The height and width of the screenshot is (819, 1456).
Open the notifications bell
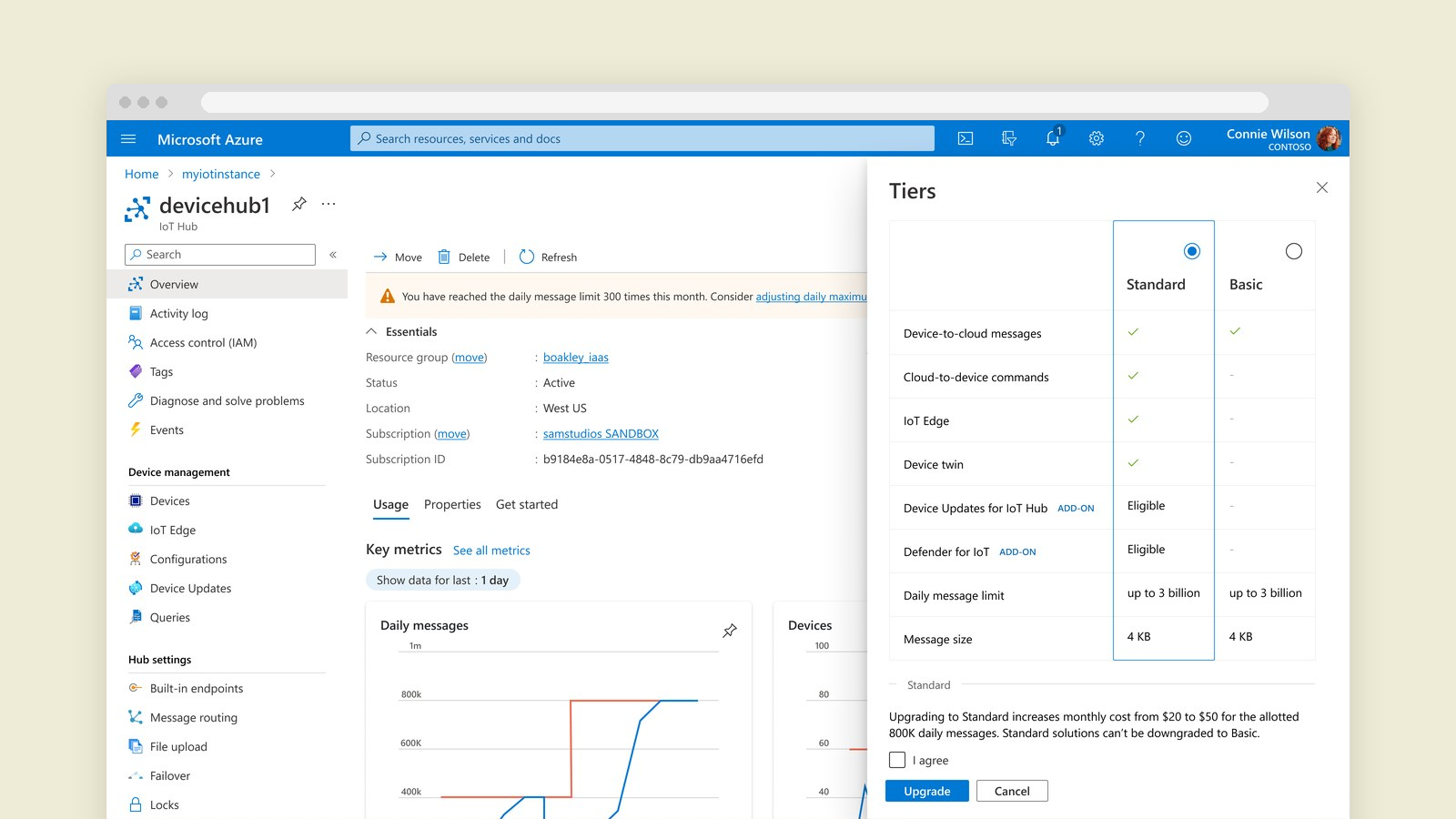pyautogui.click(x=1053, y=138)
